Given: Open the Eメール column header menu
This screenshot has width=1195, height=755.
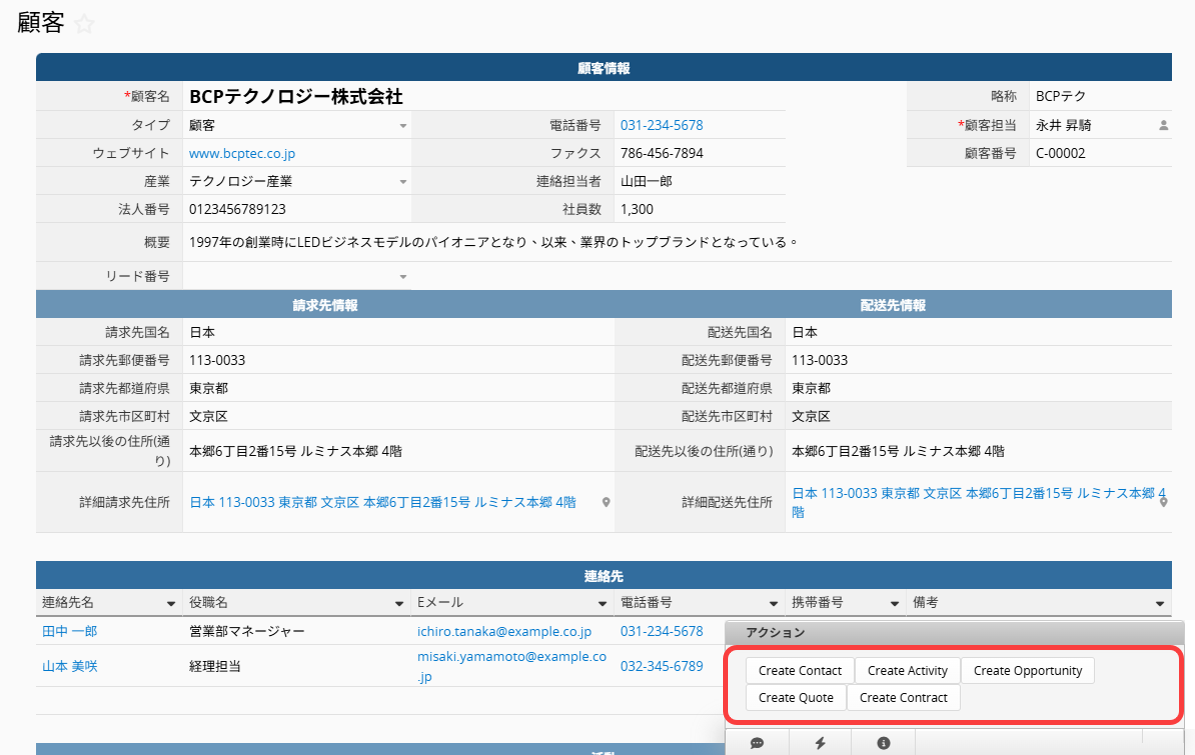Looking at the screenshot, I should point(602,604).
